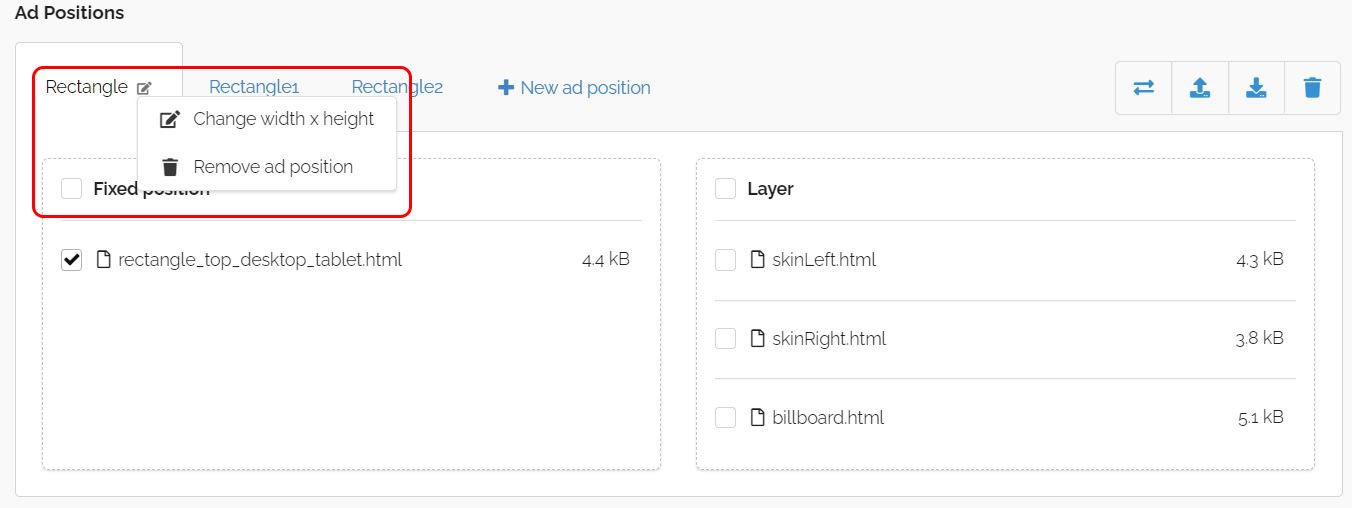
Task: Click edit pencil icon beside Rectangle tab
Action: (144, 88)
